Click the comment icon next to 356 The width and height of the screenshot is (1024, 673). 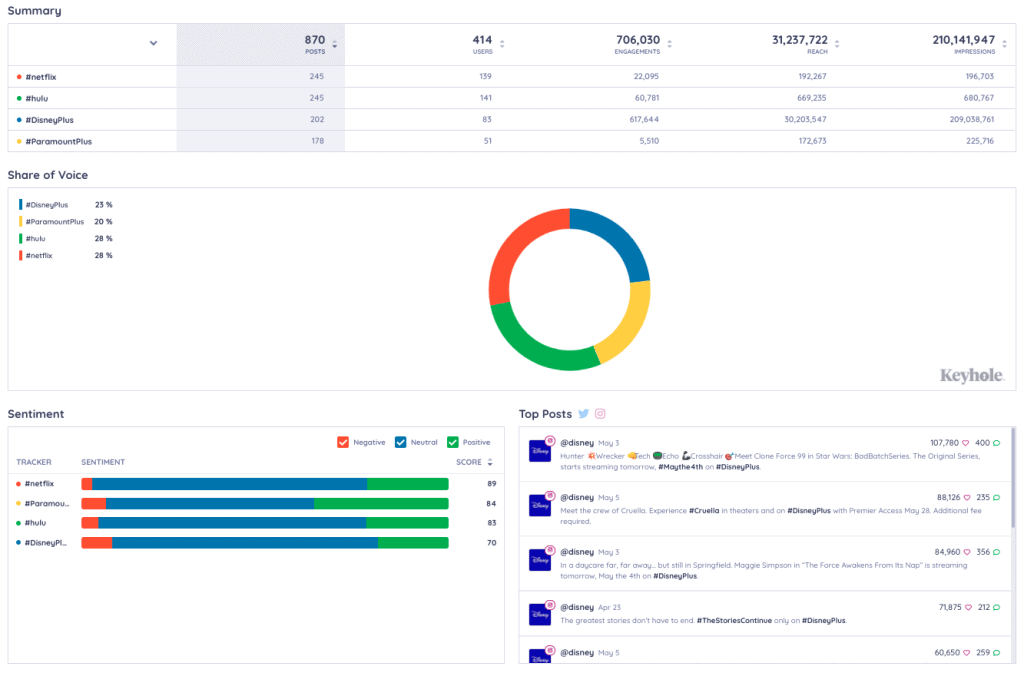[997, 552]
